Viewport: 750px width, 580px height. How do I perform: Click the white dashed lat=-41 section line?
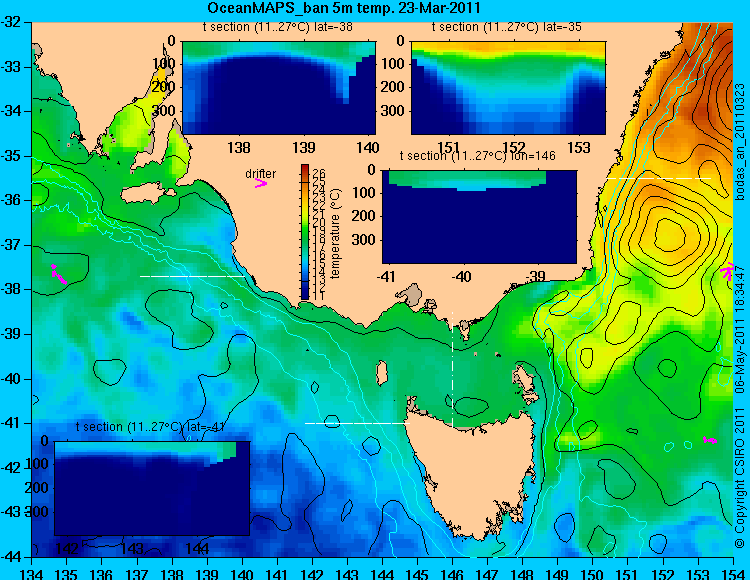coord(357,423)
